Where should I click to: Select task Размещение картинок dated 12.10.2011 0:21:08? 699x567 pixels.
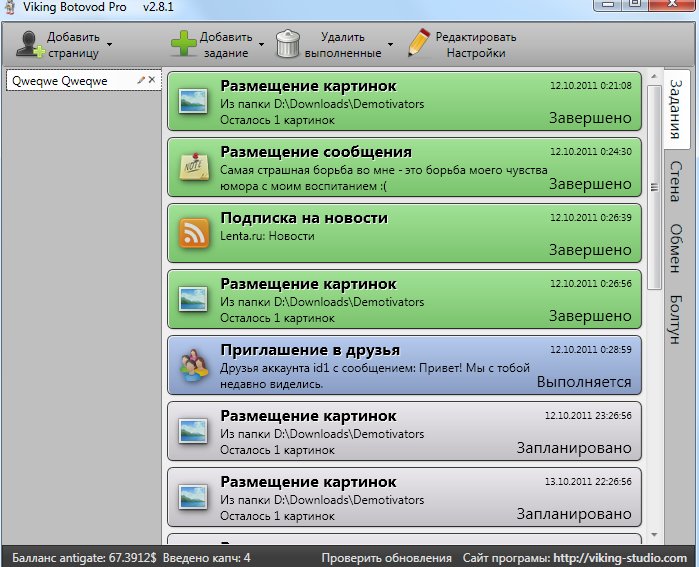coord(404,102)
